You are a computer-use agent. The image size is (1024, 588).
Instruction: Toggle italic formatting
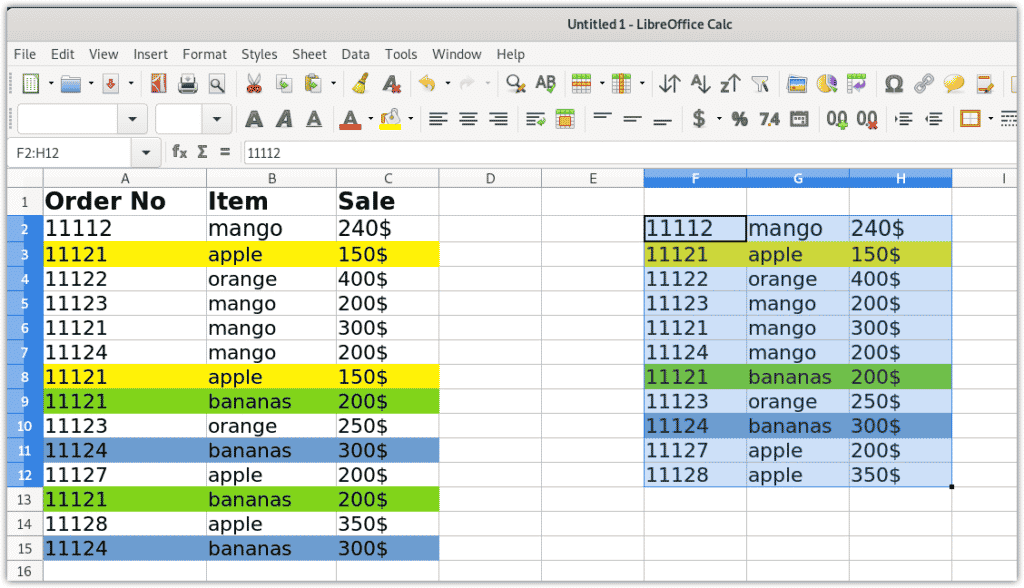(x=285, y=118)
